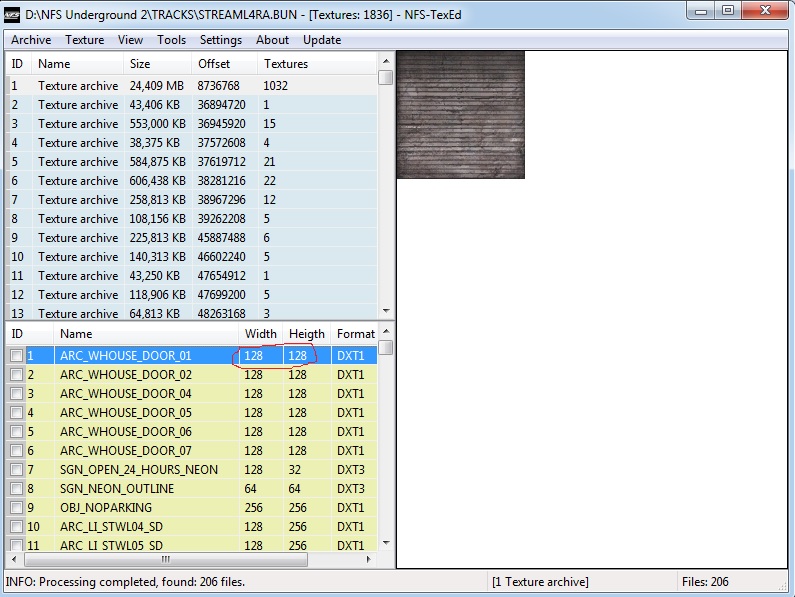The height and width of the screenshot is (597, 795).
Task: Select archive row sized 64,813 KB
Action: 192,312
